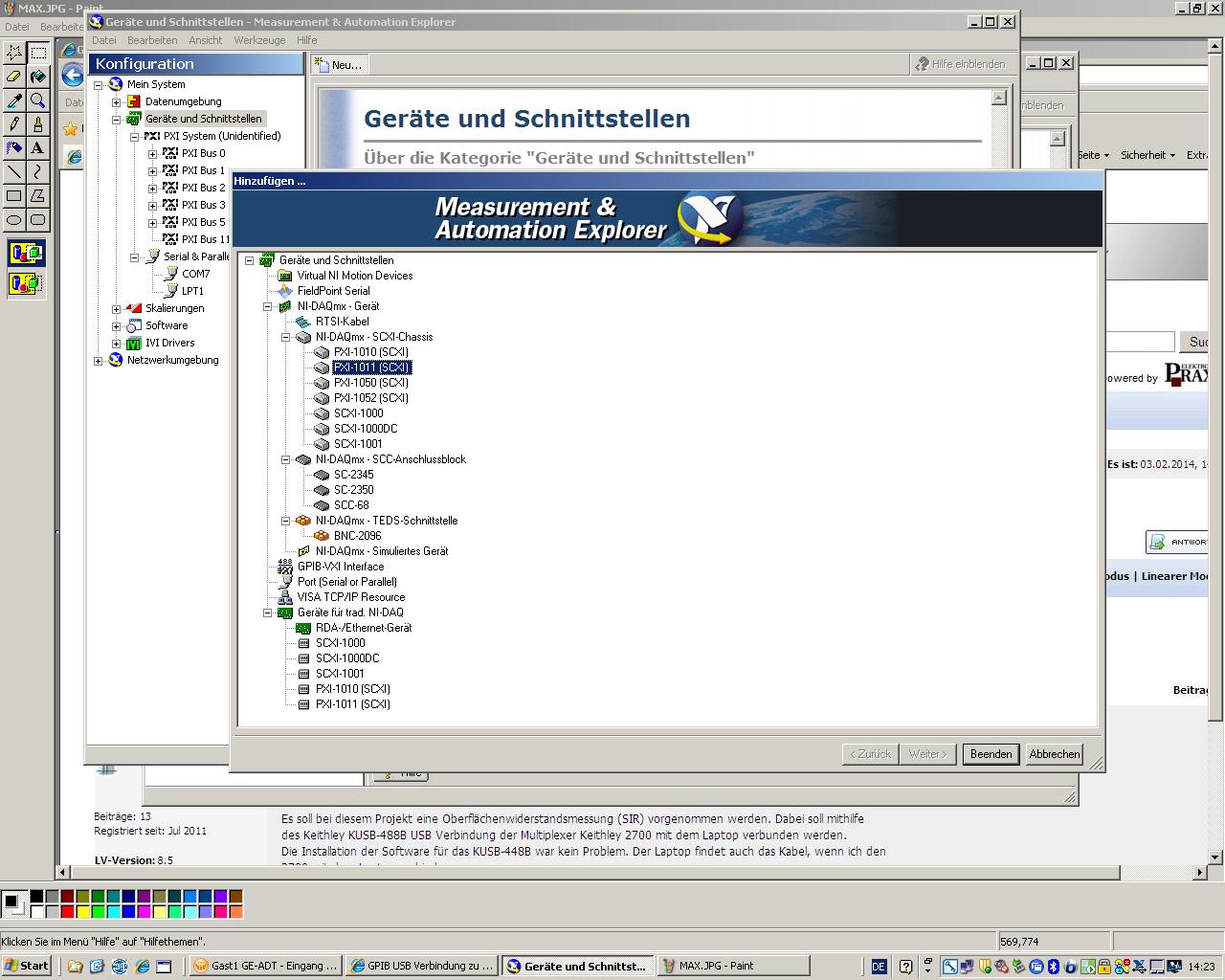The height and width of the screenshot is (980, 1225).
Task: Select Virtual NI Motion Devices in dialog tree
Action: (x=355, y=276)
